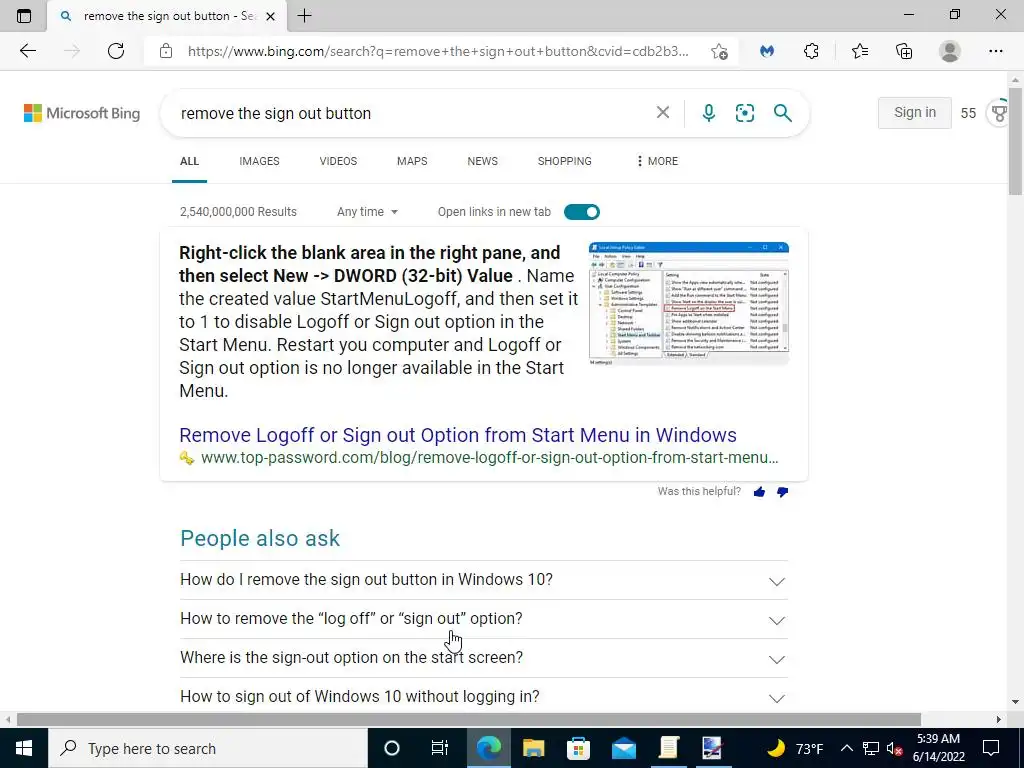Open the clock showing 5:39 AM
Viewport: 1024px width, 768px height.
(938, 748)
